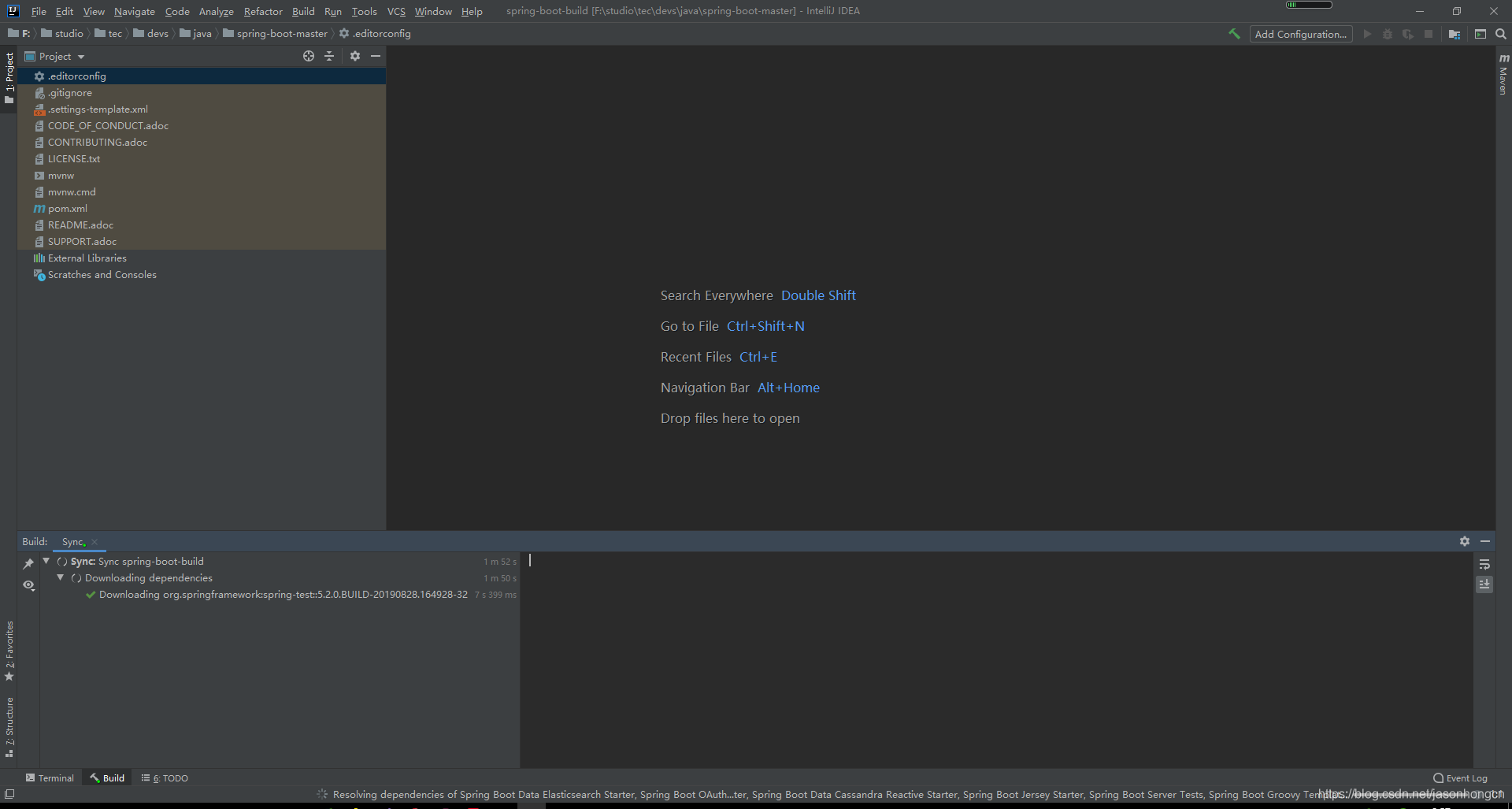Screen dimensions: 1512x809
Task: Click the Debug bug icon in toolbar
Action: click(1388, 34)
